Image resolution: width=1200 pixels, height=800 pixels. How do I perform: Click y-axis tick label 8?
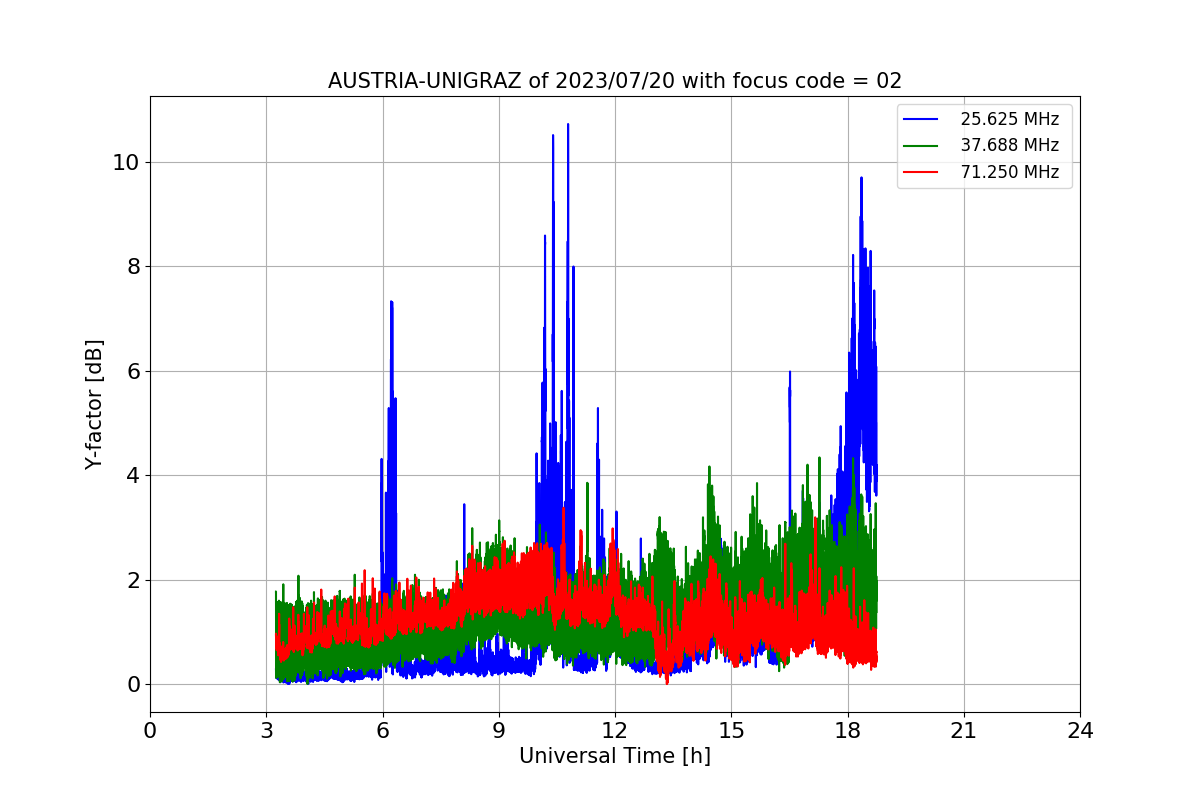pos(132,267)
